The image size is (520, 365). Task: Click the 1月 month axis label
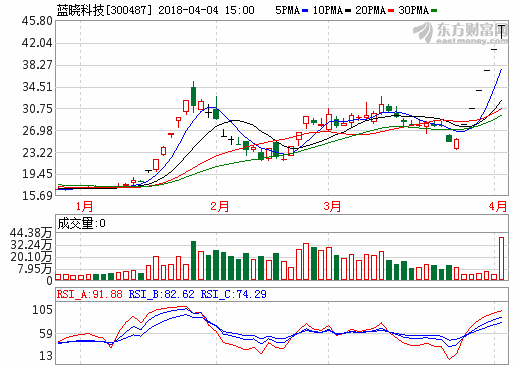84,206
